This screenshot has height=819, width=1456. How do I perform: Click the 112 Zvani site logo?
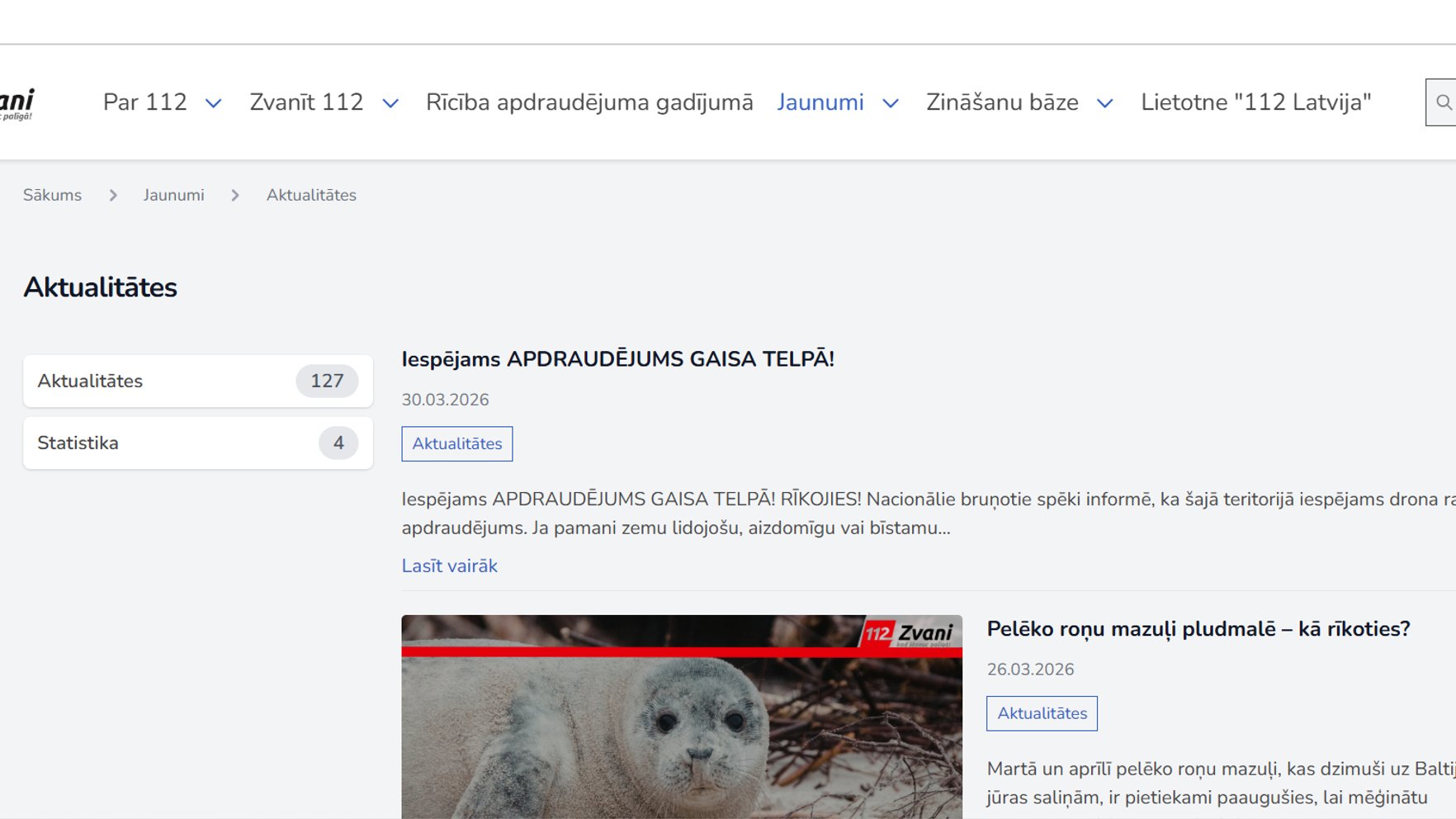pyautogui.click(x=18, y=103)
